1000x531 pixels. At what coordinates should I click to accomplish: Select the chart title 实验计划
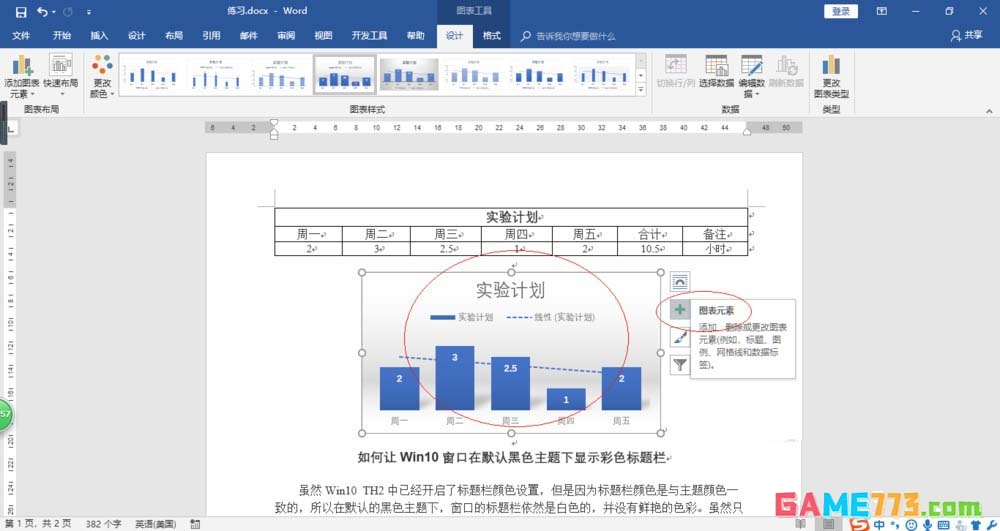510,290
